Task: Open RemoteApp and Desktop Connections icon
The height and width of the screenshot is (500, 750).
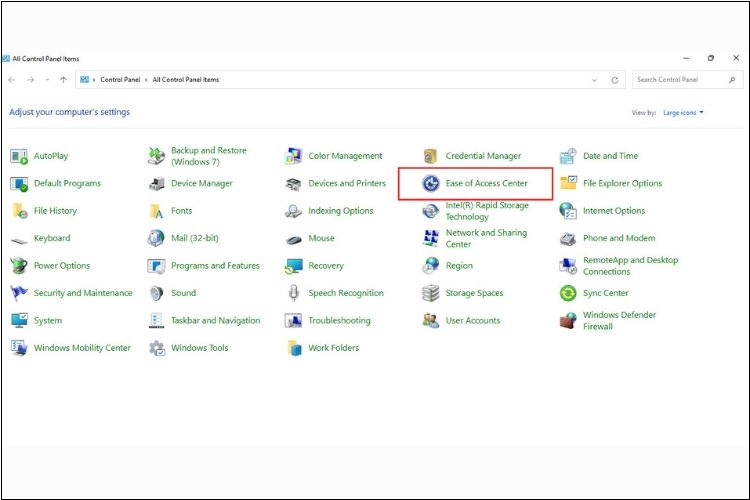Action: [x=568, y=266]
